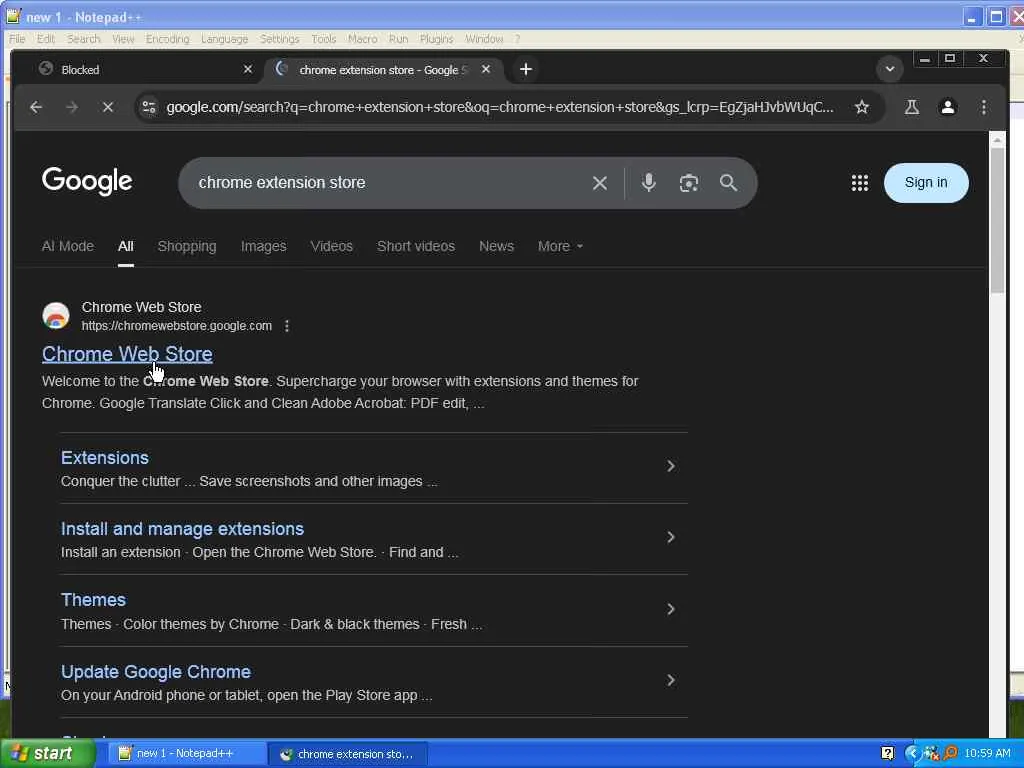Viewport: 1024px width, 768px height.
Task: Click Chrome Web Store result favicon
Action: click(x=56, y=315)
